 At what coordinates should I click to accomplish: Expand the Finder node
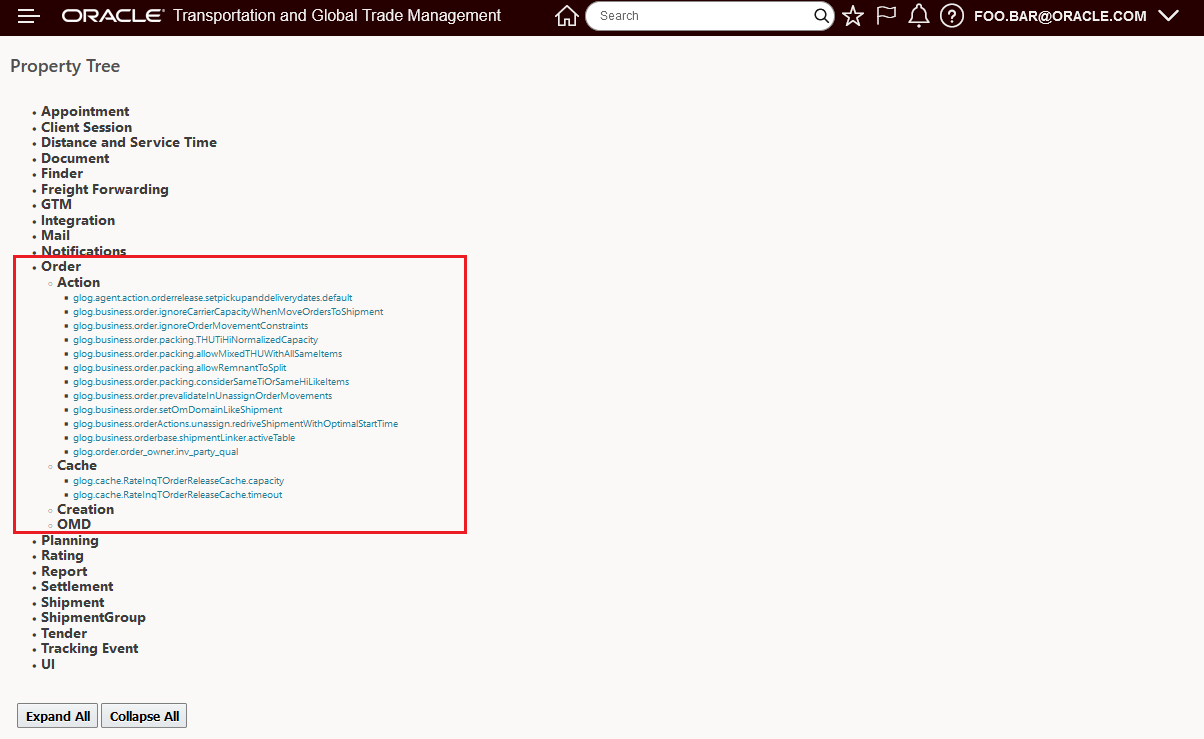click(x=62, y=173)
